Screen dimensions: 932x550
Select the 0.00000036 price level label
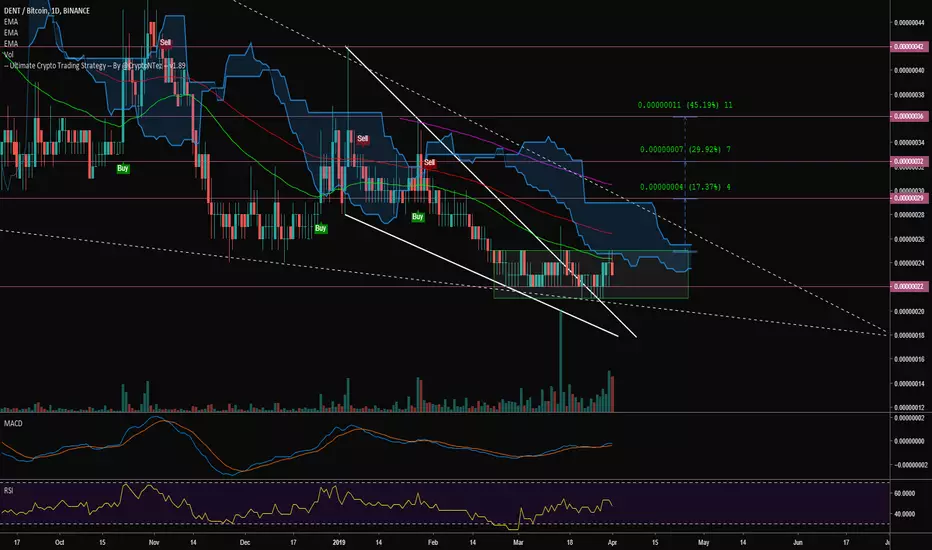[x=908, y=117]
